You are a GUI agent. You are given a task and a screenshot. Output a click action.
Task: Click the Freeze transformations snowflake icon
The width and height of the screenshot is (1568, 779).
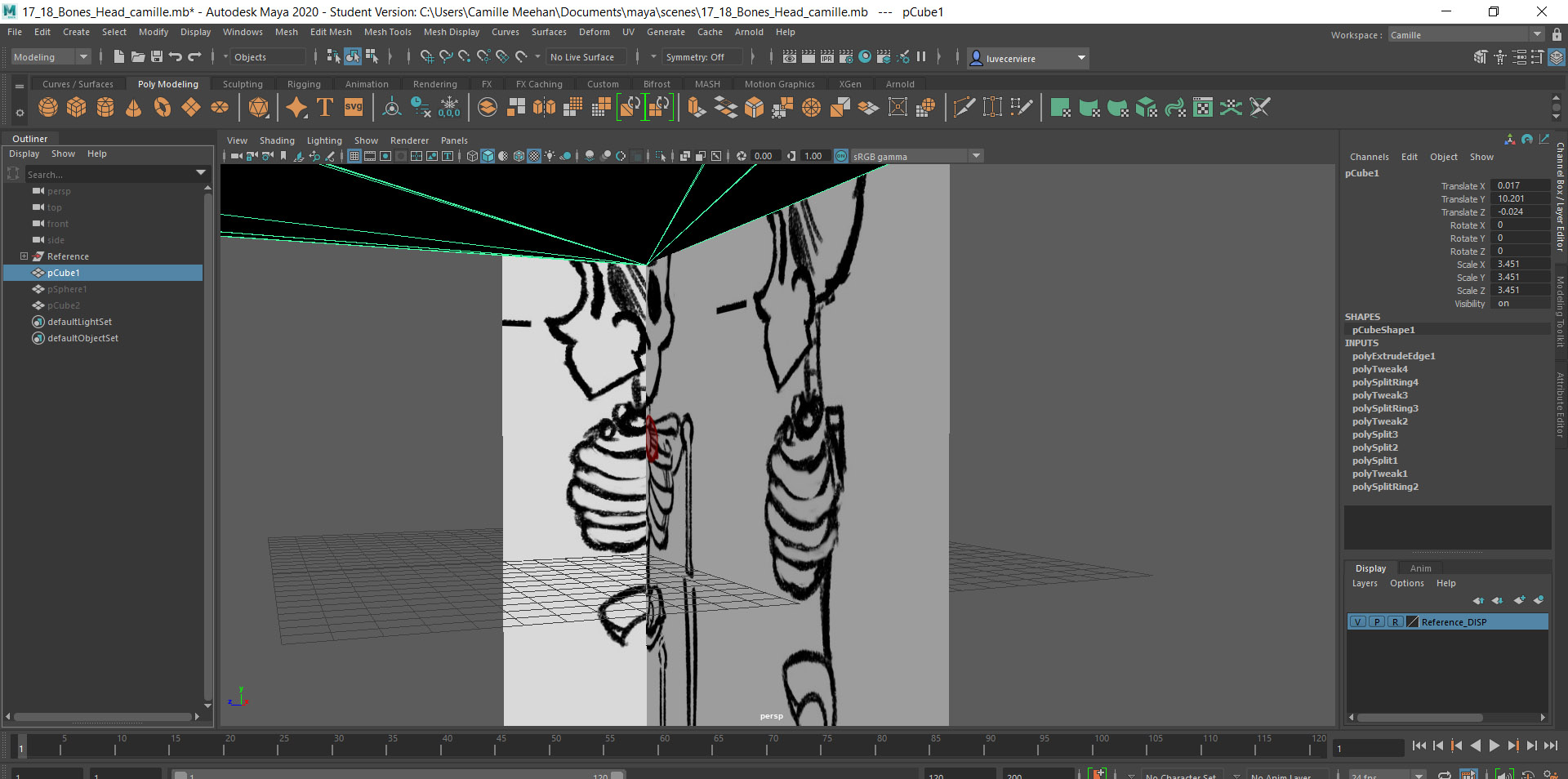(449, 107)
